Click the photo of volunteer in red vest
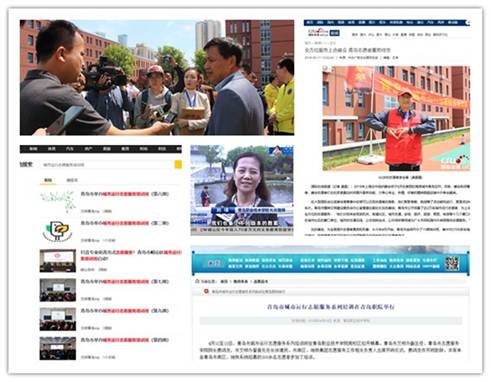This screenshot has height=382, width=491. pyautogui.click(x=396, y=118)
